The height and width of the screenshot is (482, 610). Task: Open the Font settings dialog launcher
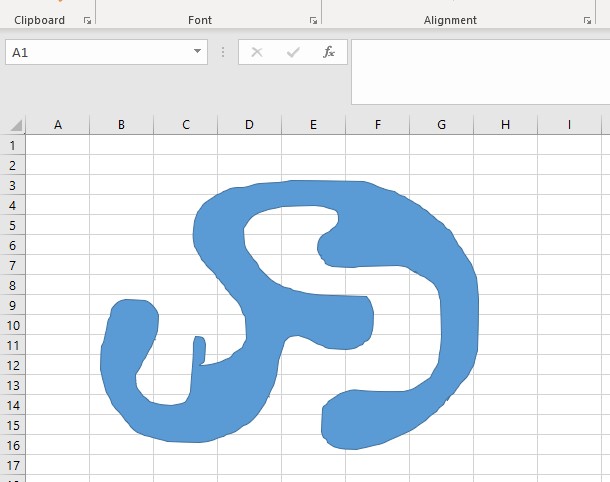click(x=313, y=20)
